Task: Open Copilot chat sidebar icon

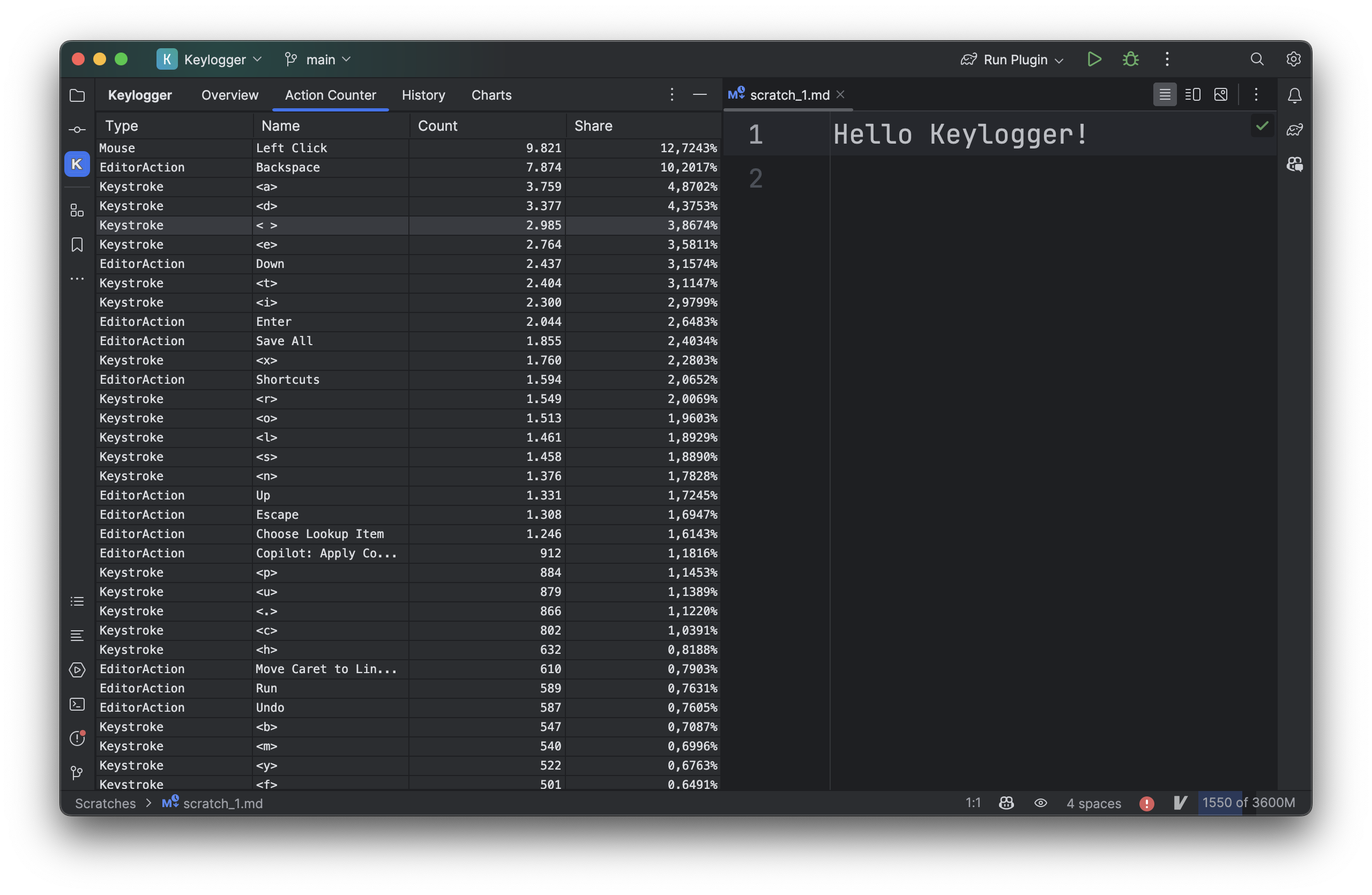Action: pos(1294,164)
